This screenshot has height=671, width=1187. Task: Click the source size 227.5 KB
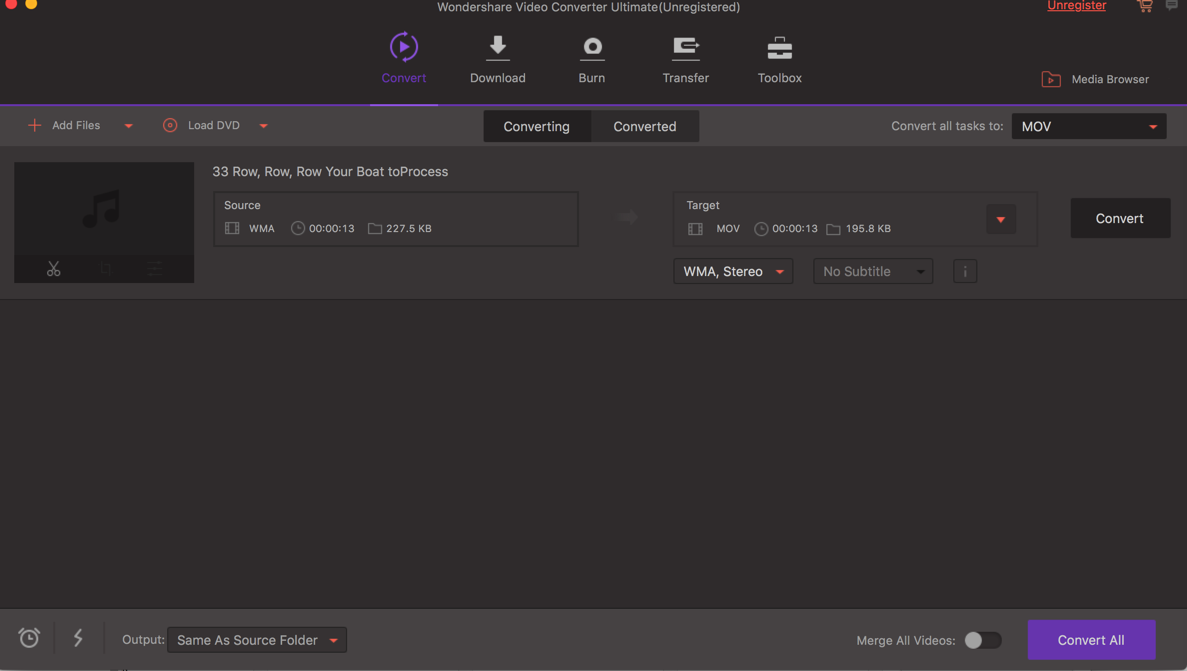[409, 228]
